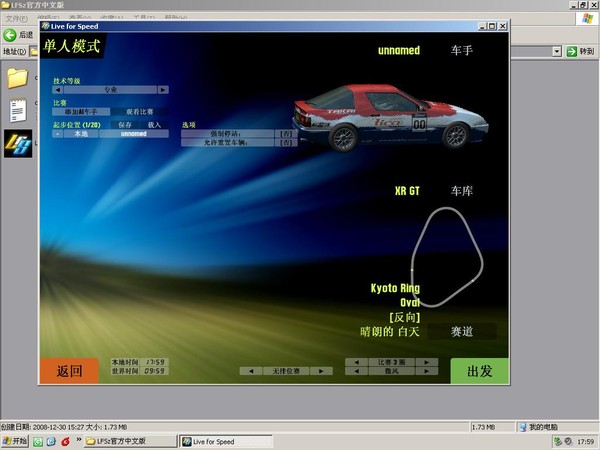Viewport: 600px width, 450px height.
Task: Click the blue browser quick launch icon
Action: point(51,442)
